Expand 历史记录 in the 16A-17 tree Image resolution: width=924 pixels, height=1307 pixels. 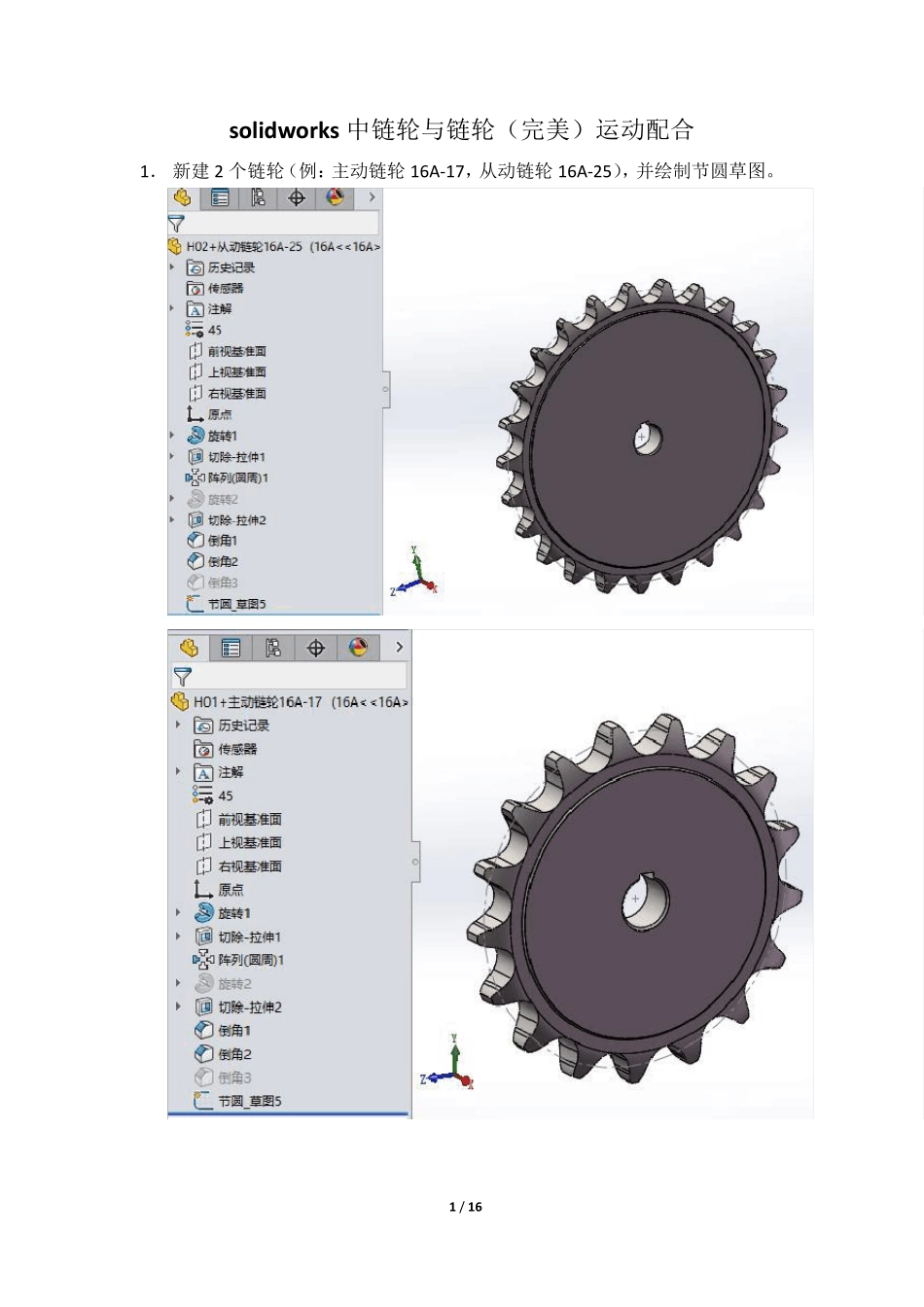click(x=178, y=725)
